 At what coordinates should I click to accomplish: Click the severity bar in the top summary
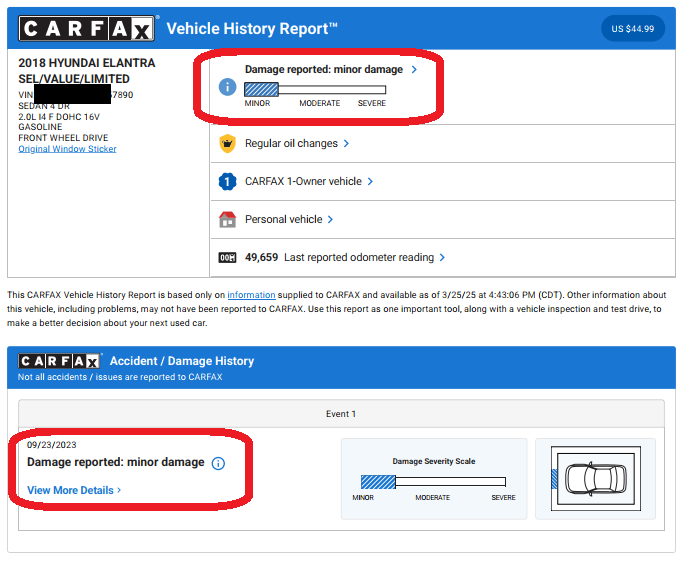pos(315,90)
